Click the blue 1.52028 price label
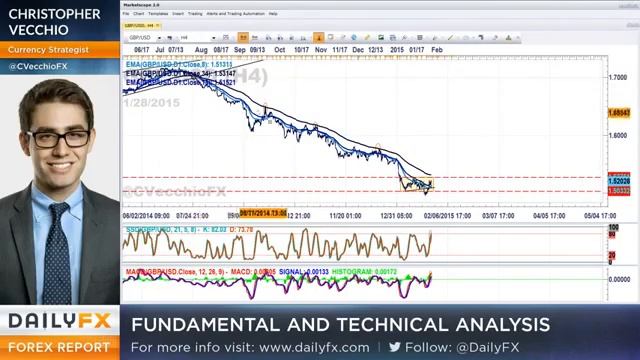 tap(619, 181)
